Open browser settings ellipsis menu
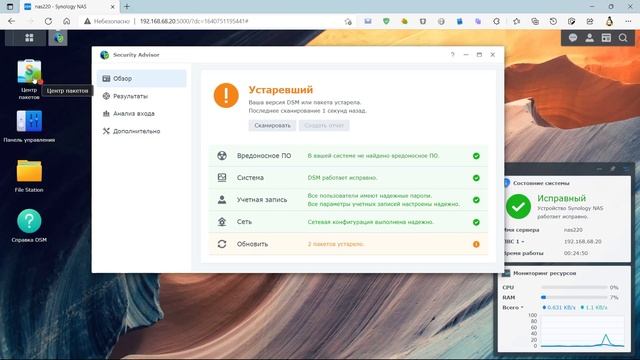The height and width of the screenshot is (360, 640). pos(628,21)
